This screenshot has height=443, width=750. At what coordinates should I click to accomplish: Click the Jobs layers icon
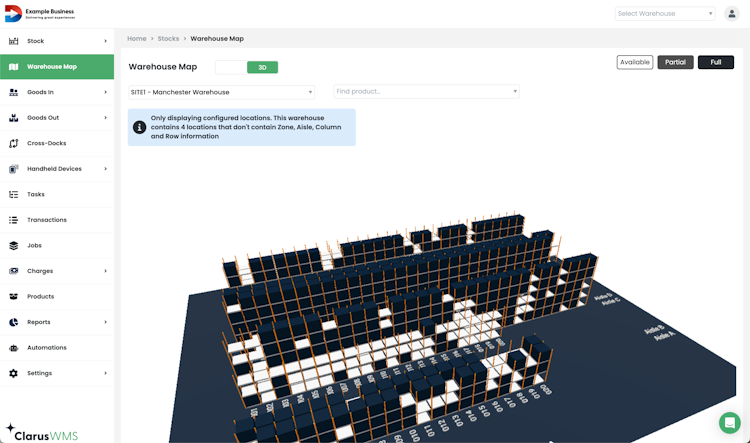13,245
